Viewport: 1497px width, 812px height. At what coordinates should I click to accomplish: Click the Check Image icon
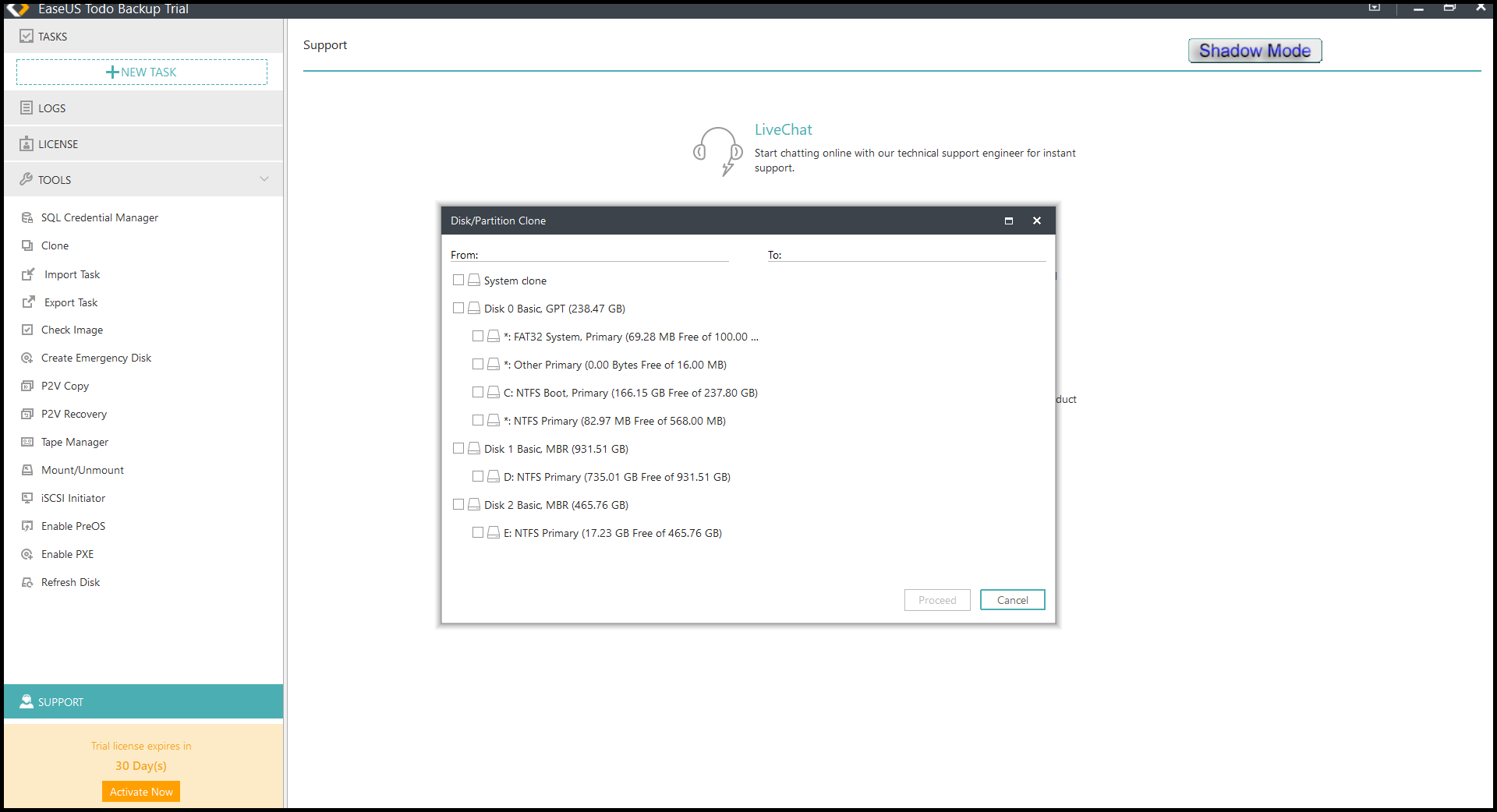point(27,330)
